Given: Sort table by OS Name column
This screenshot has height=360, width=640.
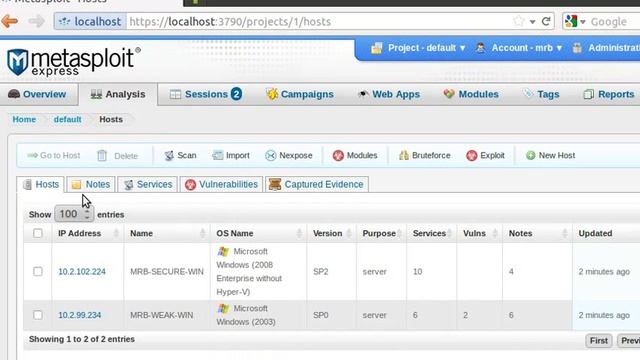Looking at the screenshot, I should coord(258,233).
